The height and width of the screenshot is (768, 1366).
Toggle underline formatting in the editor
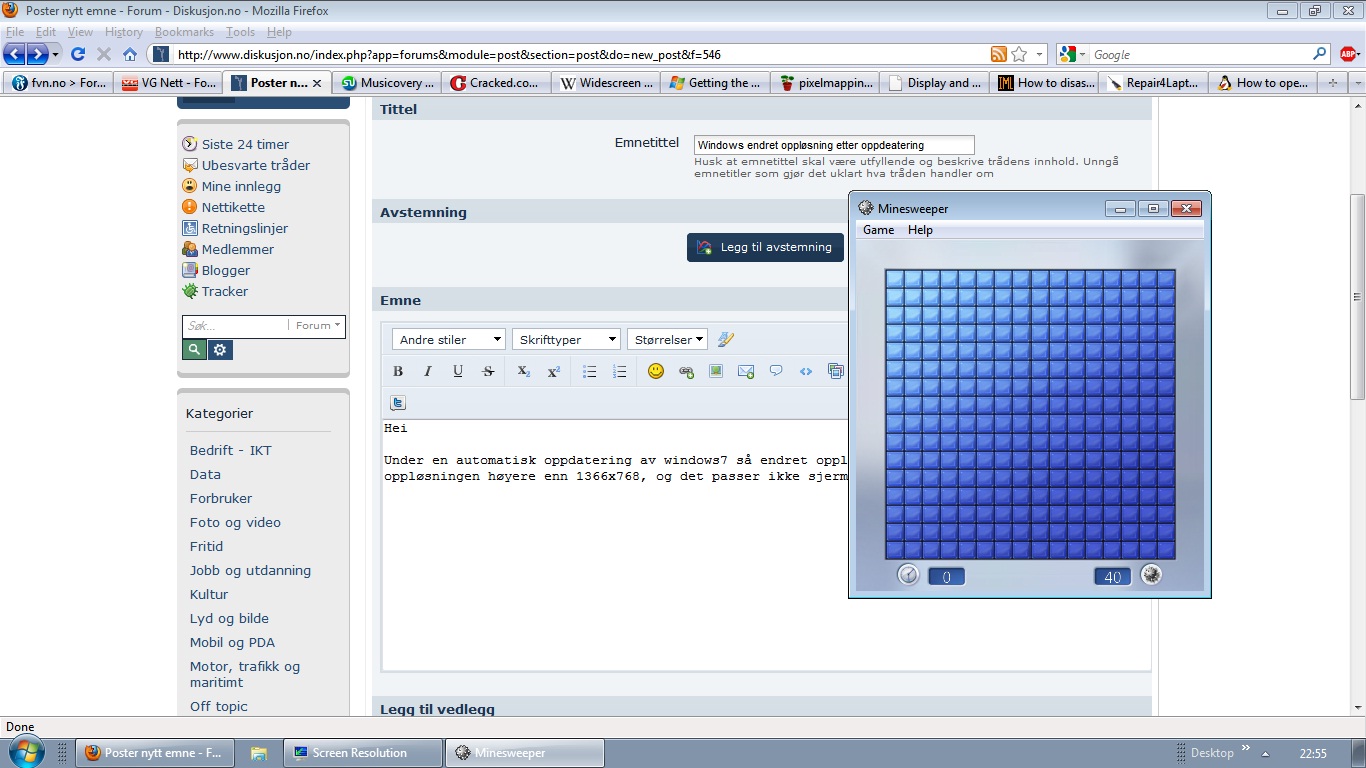click(458, 371)
